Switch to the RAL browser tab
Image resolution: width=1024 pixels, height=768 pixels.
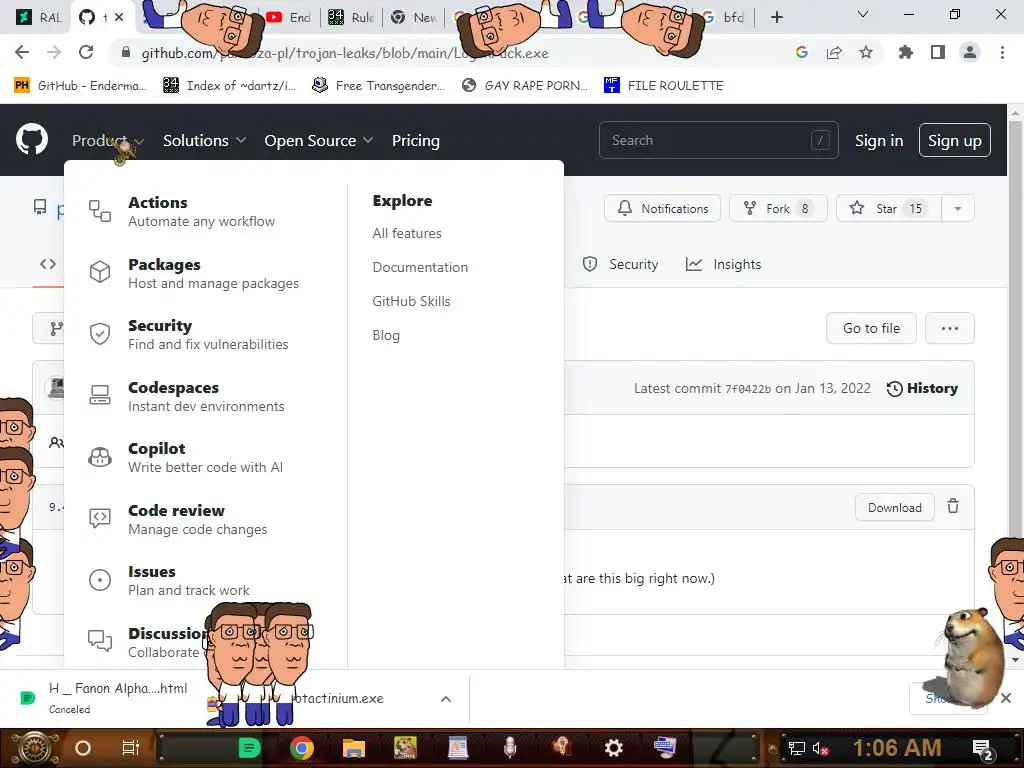point(38,17)
